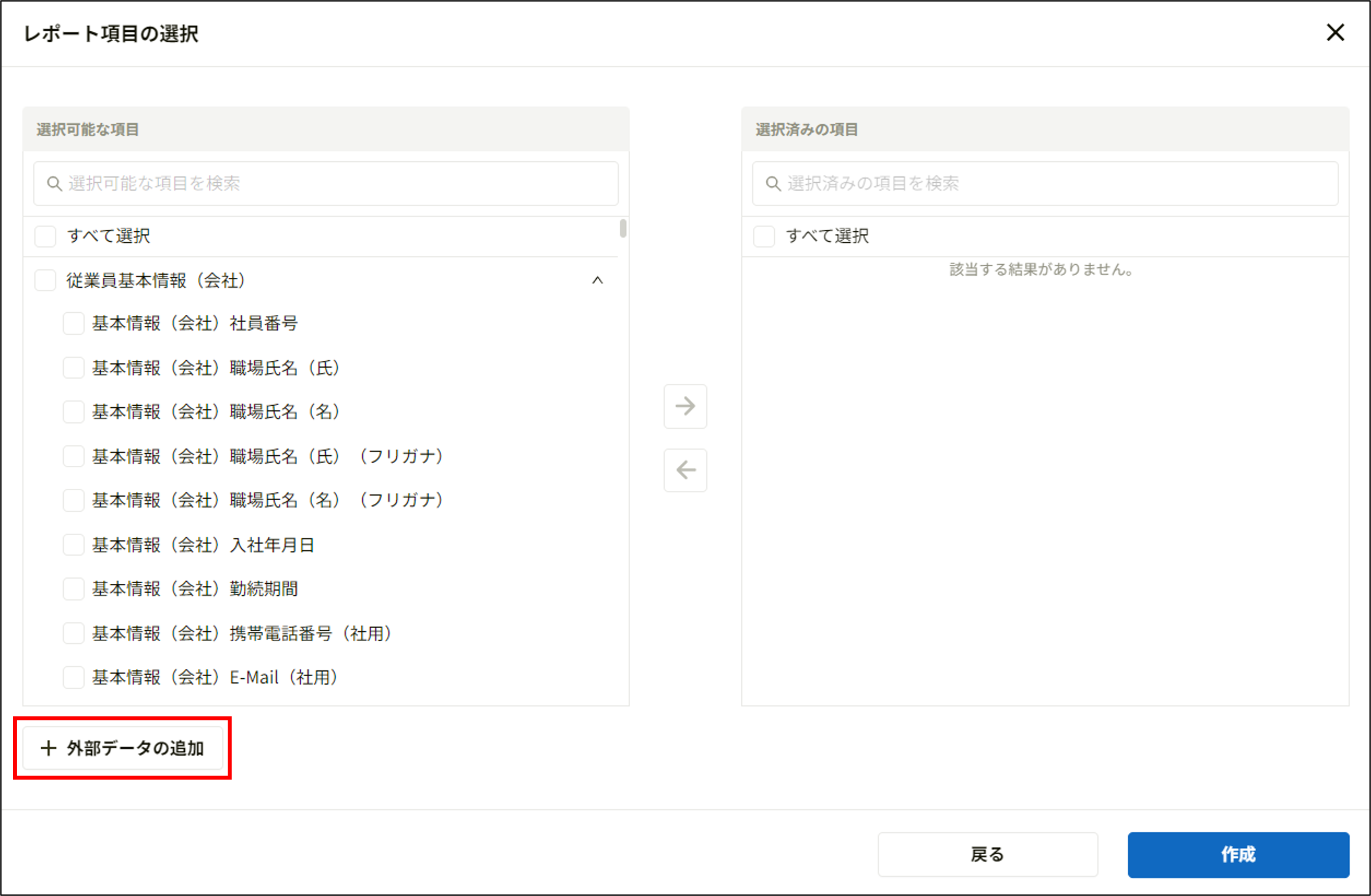
Task: Check 基本情報（会社）E-Mail（社用）
Action: coord(73,677)
